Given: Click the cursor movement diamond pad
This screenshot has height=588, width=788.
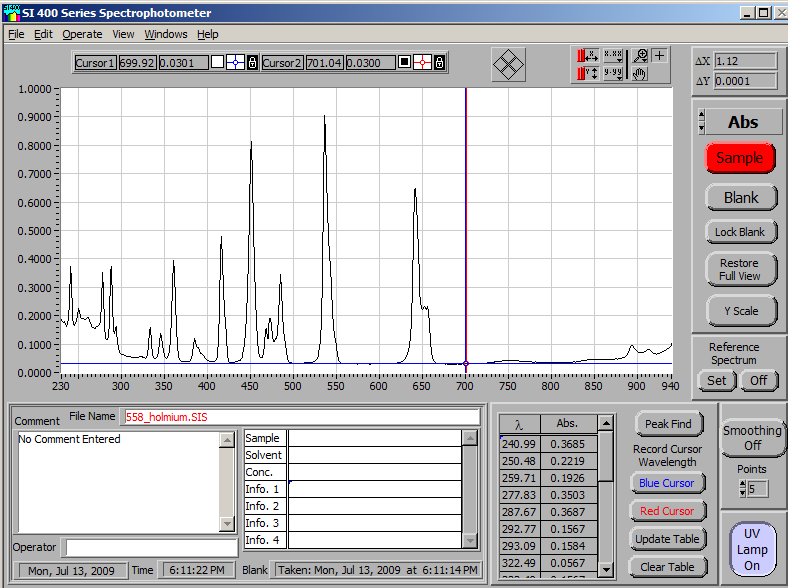Looking at the screenshot, I should tap(509, 66).
